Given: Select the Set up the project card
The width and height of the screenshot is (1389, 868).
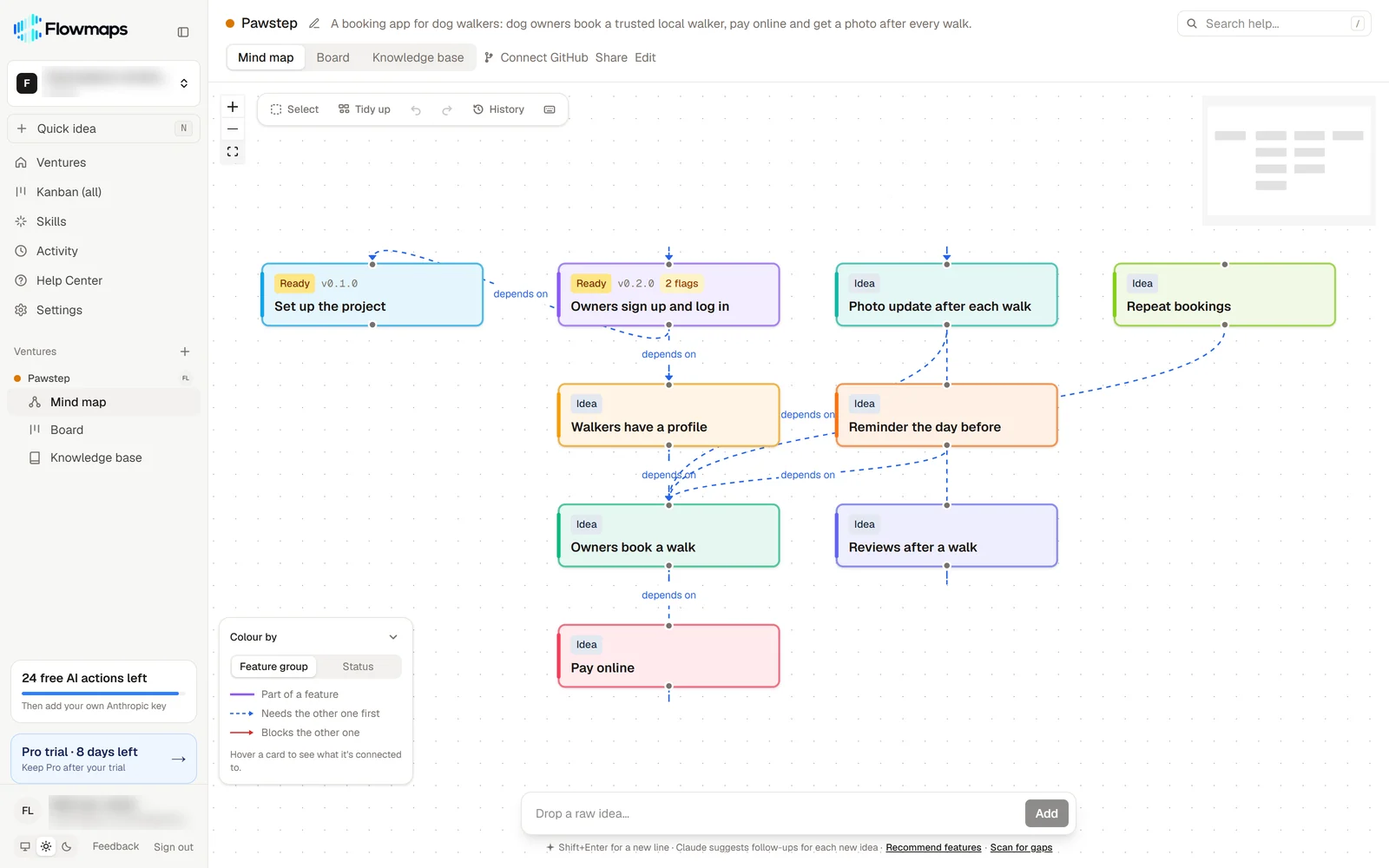Looking at the screenshot, I should click(x=372, y=295).
